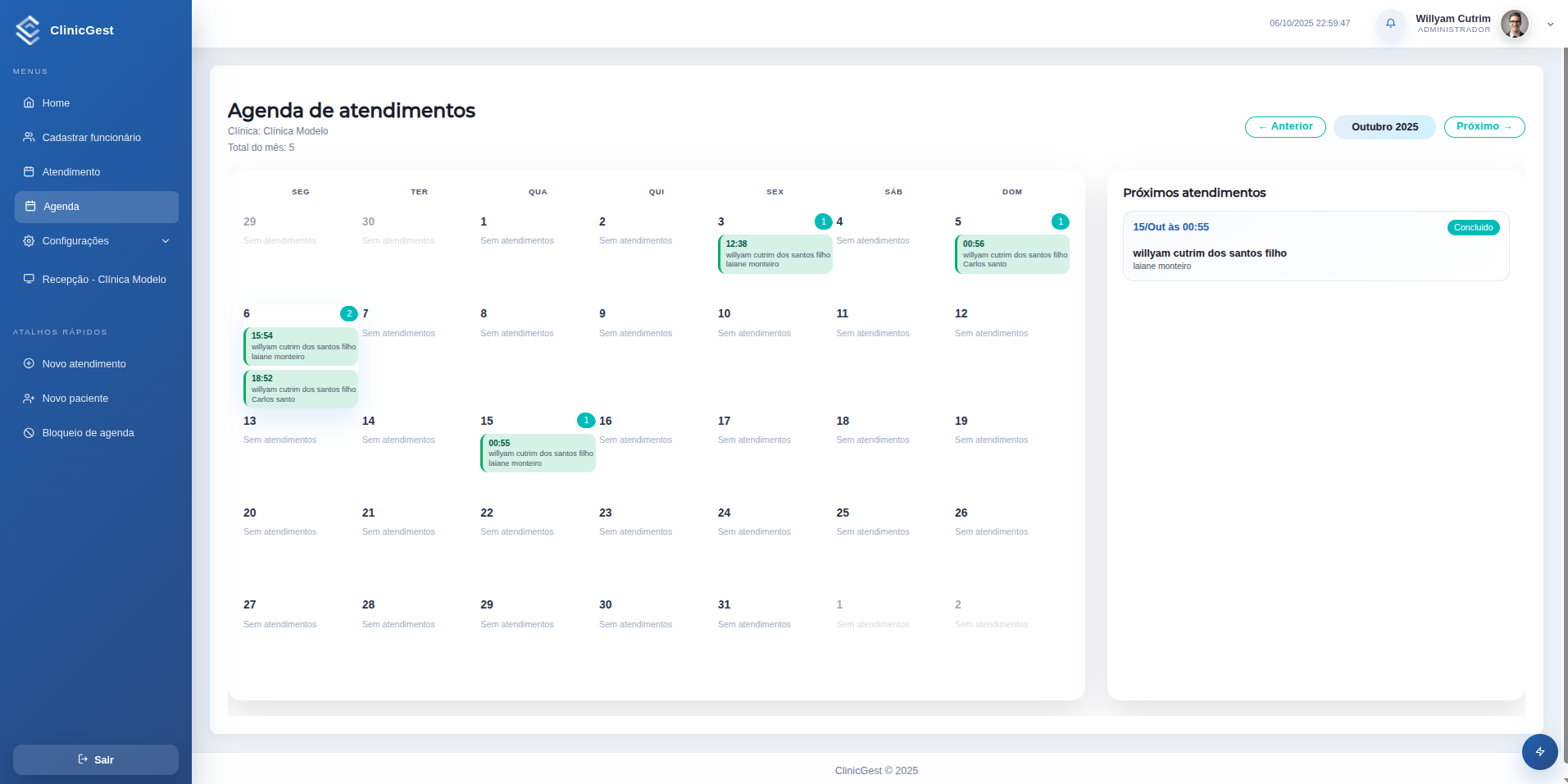Click the notification bell icon
The height and width of the screenshot is (784, 1568).
pyautogui.click(x=1390, y=24)
